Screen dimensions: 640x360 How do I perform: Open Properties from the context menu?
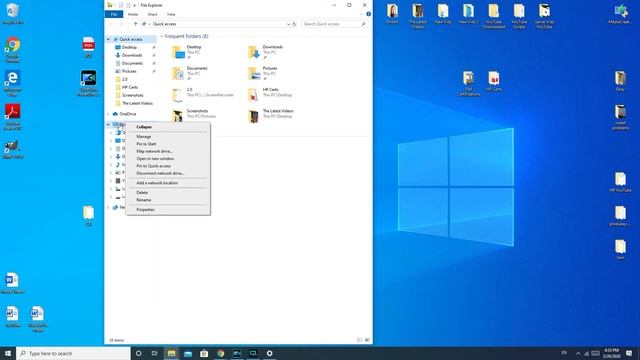pyautogui.click(x=145, y=210)
